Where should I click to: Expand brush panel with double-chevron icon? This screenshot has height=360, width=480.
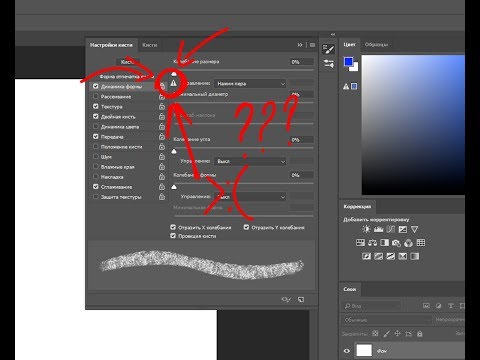pyautogui.click(x=300, y=45)
